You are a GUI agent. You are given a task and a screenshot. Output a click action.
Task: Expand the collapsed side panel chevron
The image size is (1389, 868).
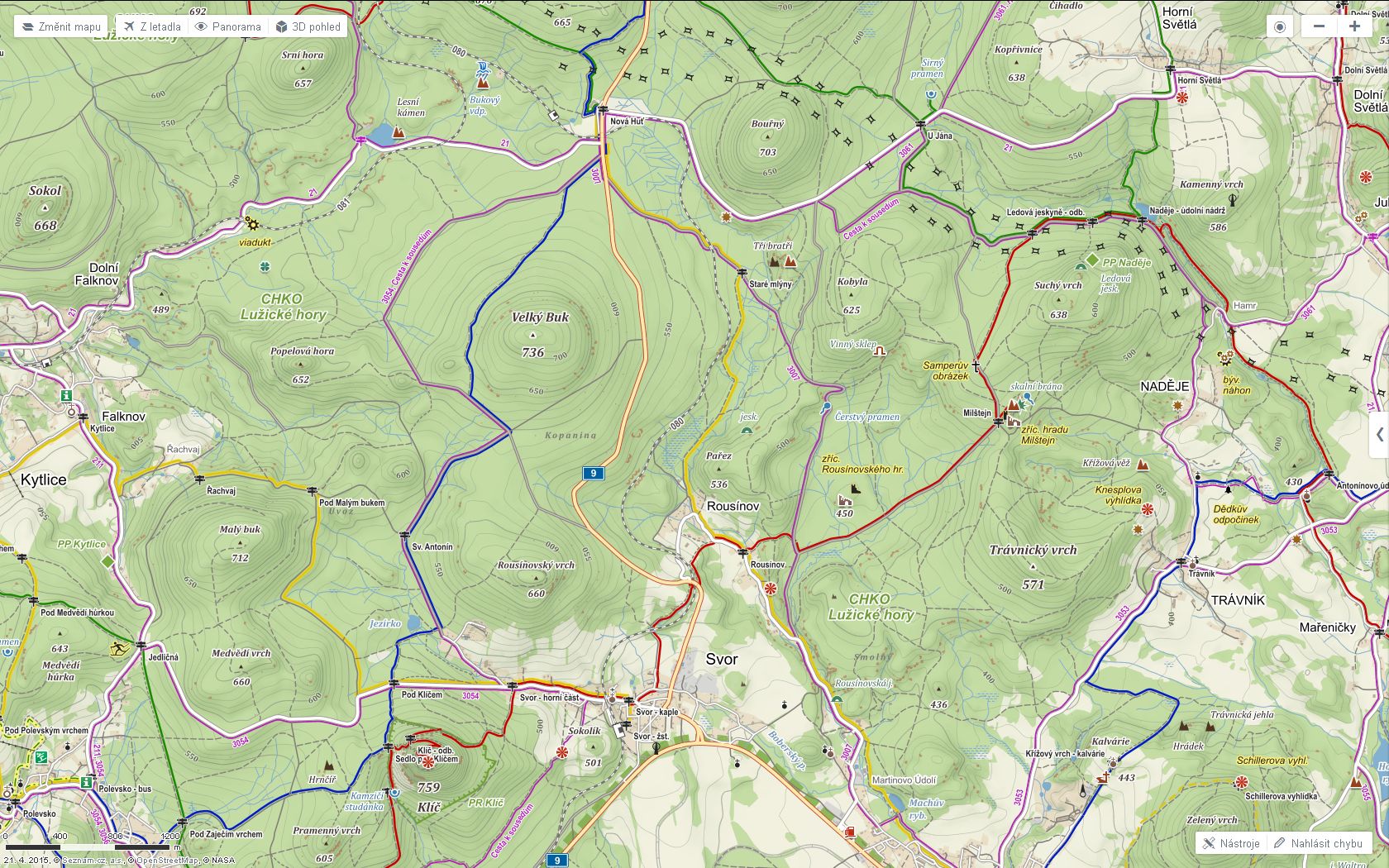click(1379, 435)
